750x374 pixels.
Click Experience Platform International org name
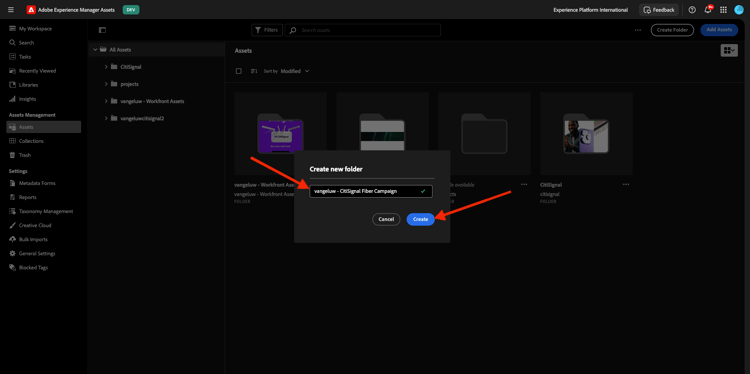coord(590,10)
